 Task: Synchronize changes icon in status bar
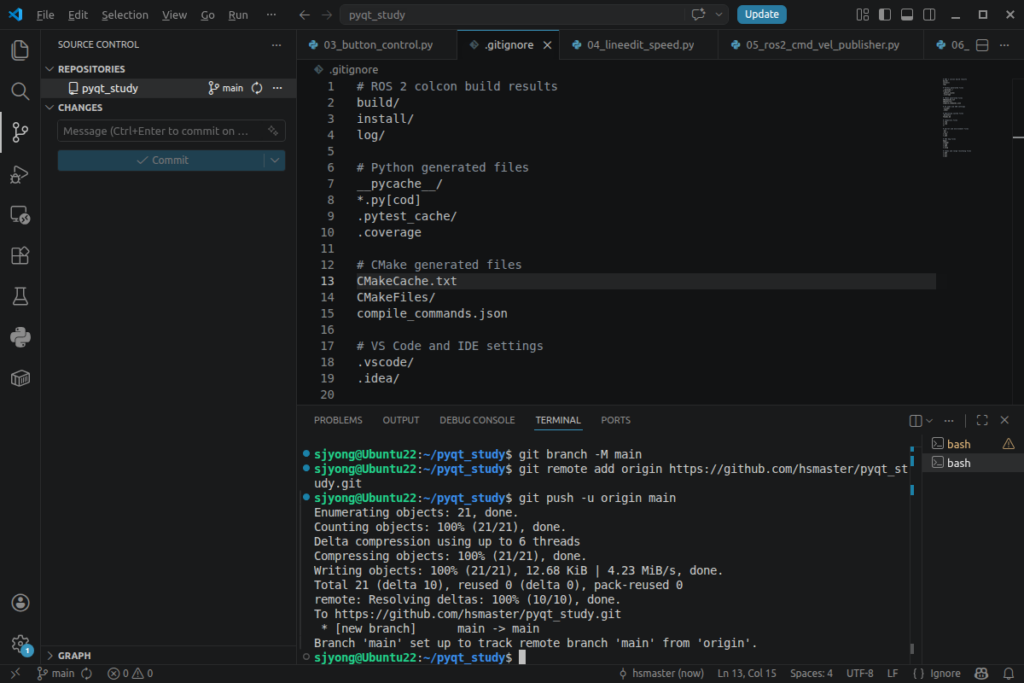(x=87, y=673)
